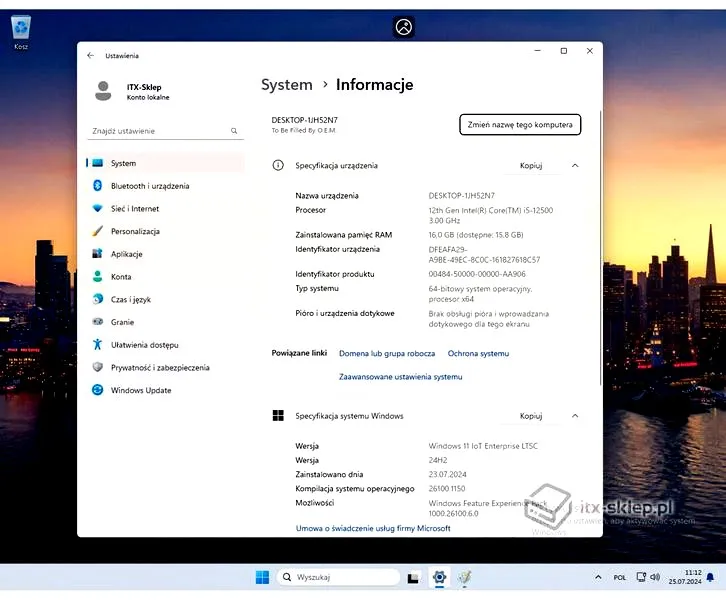Viewport: 726px width, 600px height.
Task: Collapse the Specyfikacja urządzenia section chevron
Action: pos(575,165)
